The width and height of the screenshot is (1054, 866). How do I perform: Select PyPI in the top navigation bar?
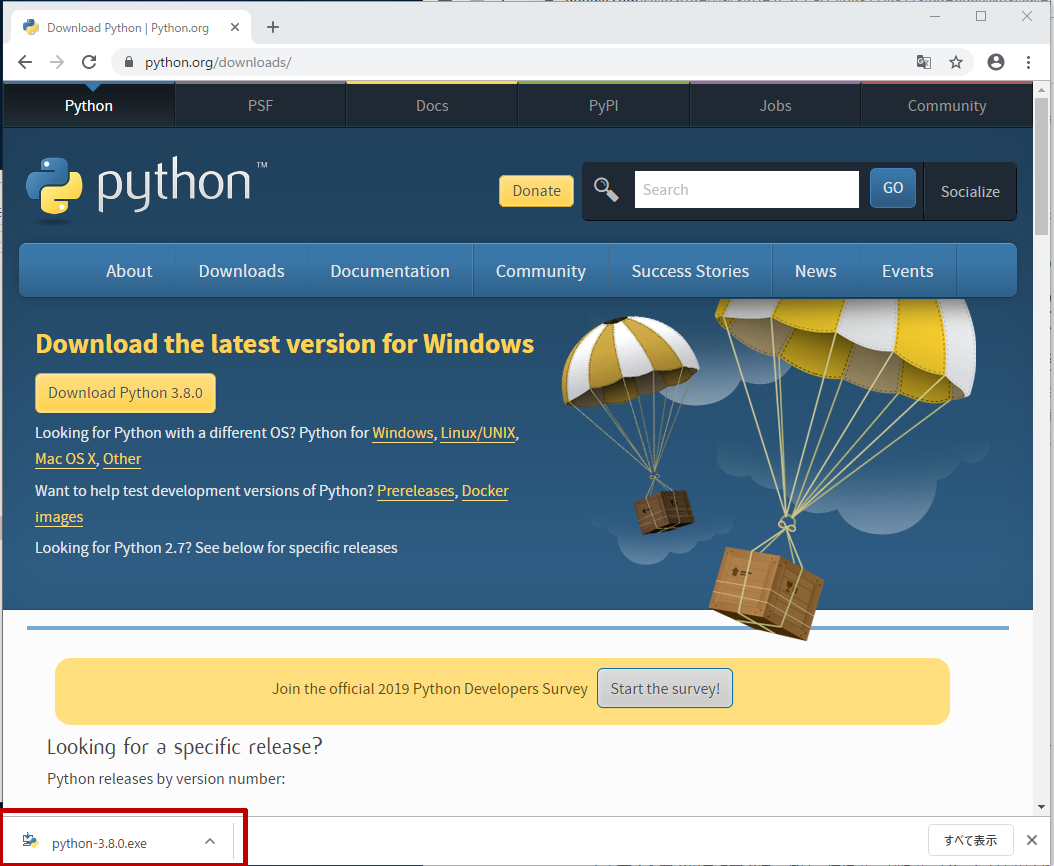coord(603,105)
